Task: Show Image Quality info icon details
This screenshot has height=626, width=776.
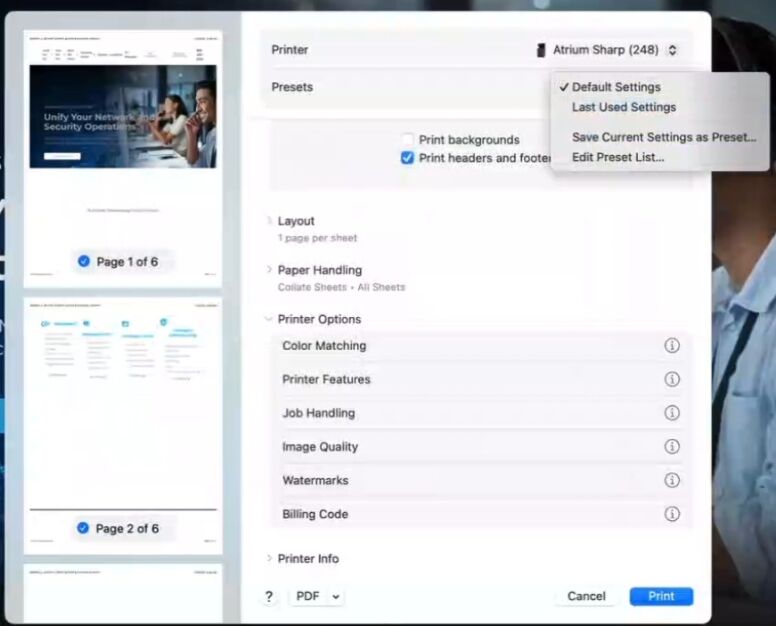Action: pos(672,447)
